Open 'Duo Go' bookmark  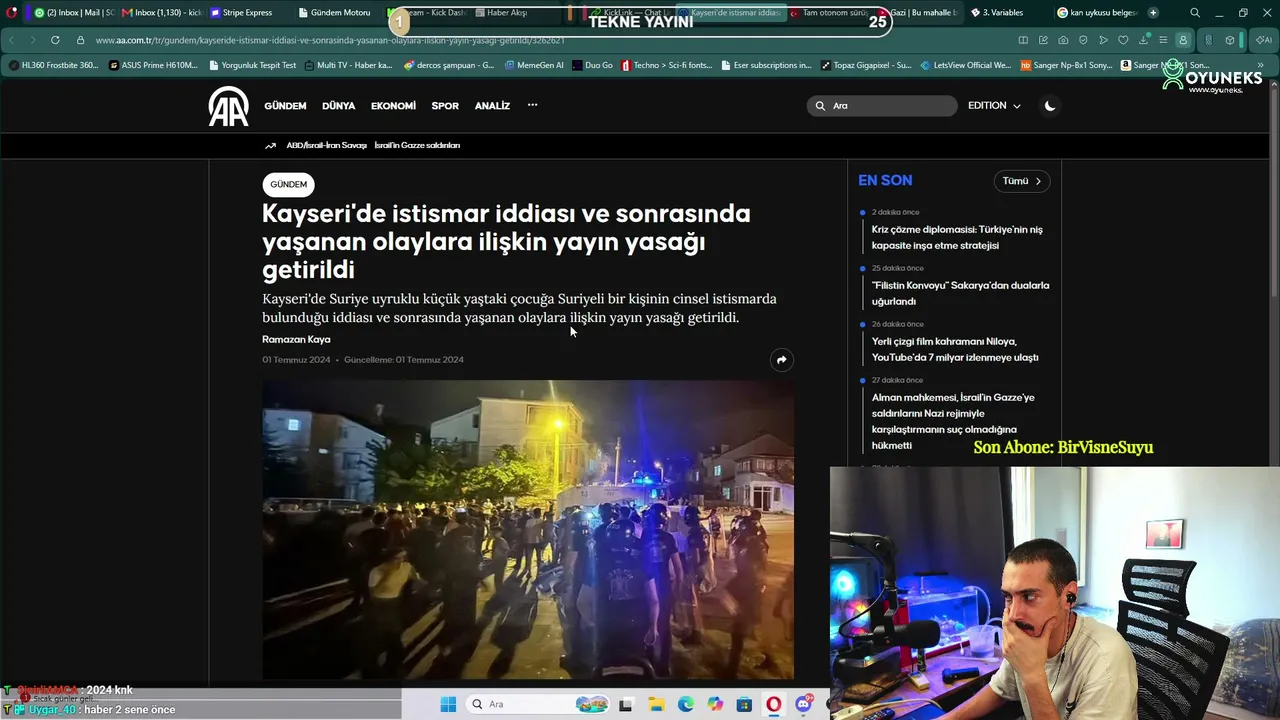pos(592,66)
